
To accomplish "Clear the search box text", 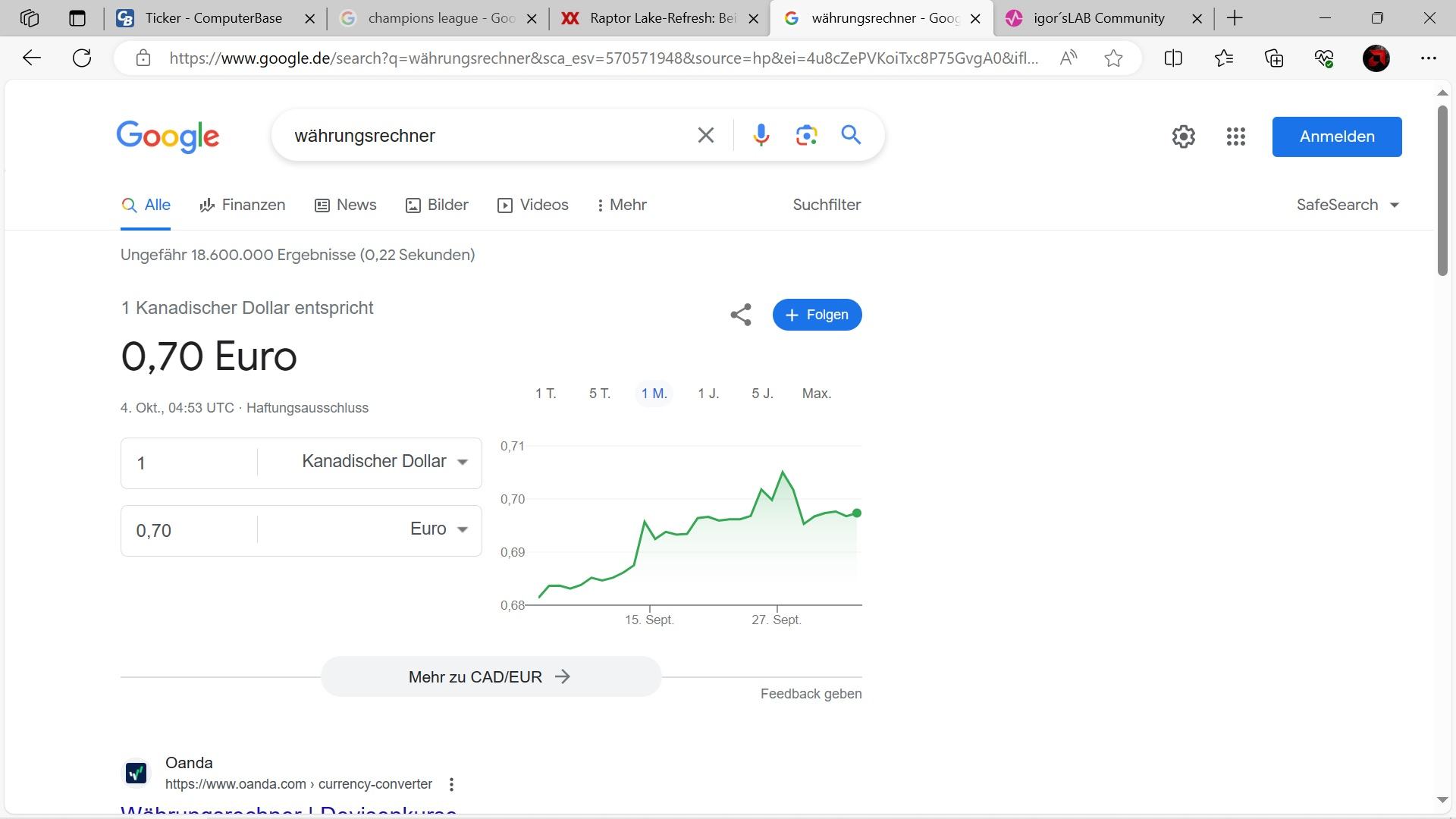I will [705, 136].
